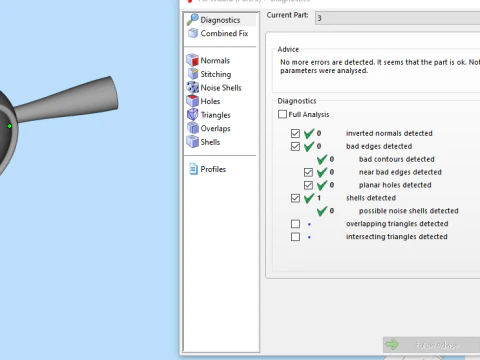Click the green Follow Advice arrow icon

pyautogui.click(x=392, y=344)
